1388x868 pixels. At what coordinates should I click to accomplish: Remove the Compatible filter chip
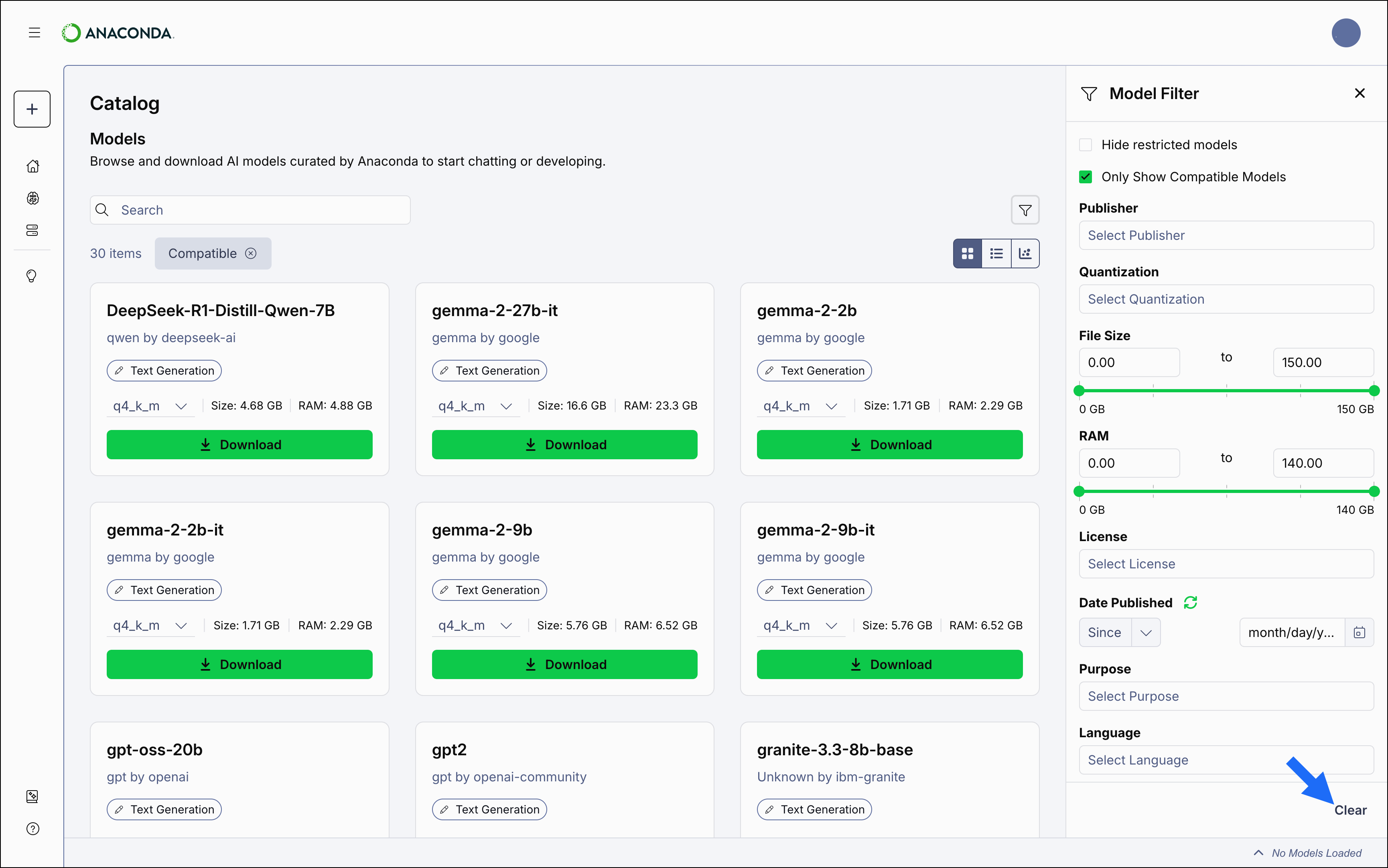[x=251, y=253]
